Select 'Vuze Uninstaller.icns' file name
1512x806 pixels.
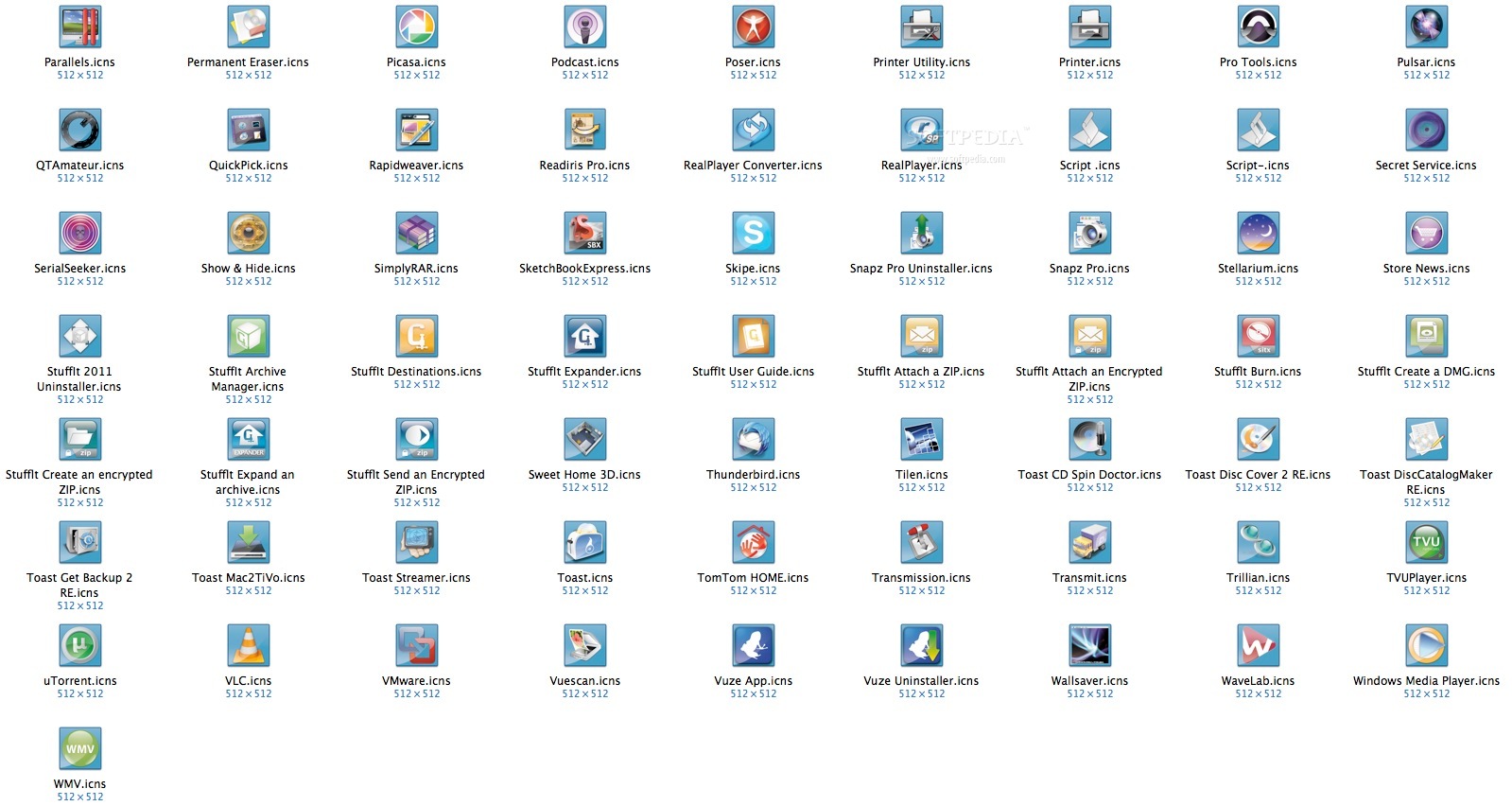(922, 681)
